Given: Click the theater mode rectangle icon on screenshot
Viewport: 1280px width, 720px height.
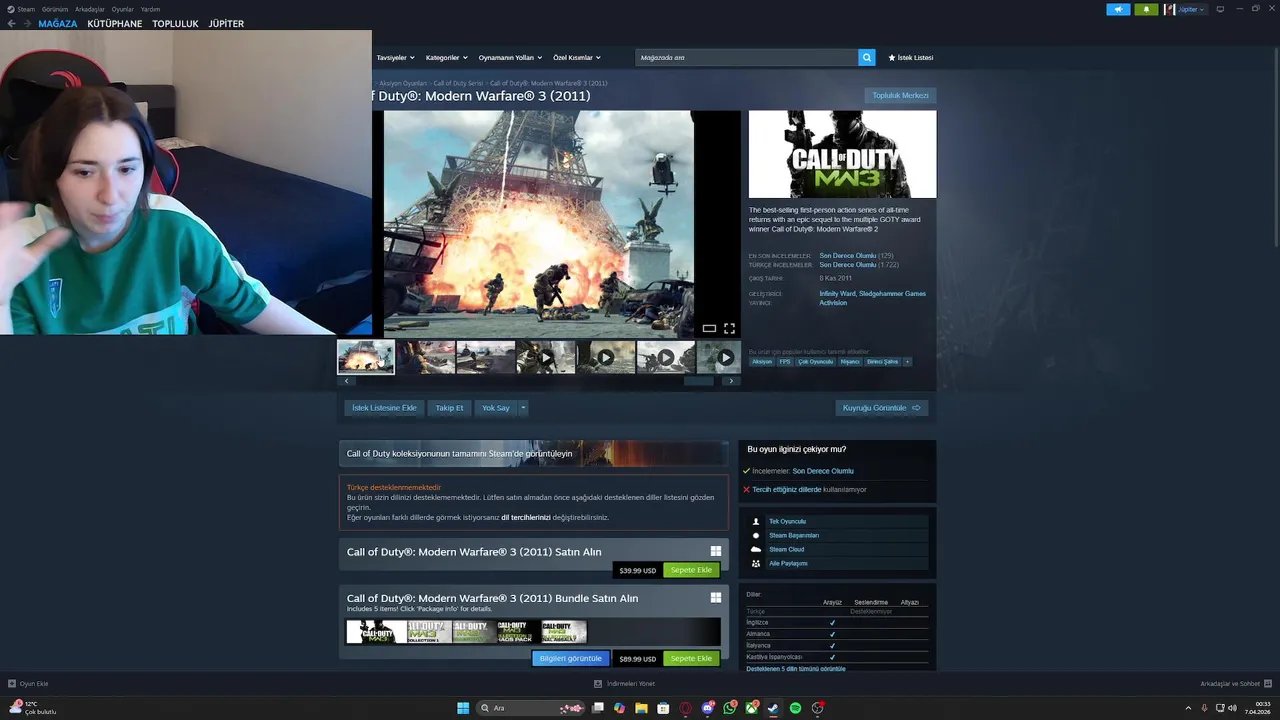Looking at the screenshot, I should (709, 328).
